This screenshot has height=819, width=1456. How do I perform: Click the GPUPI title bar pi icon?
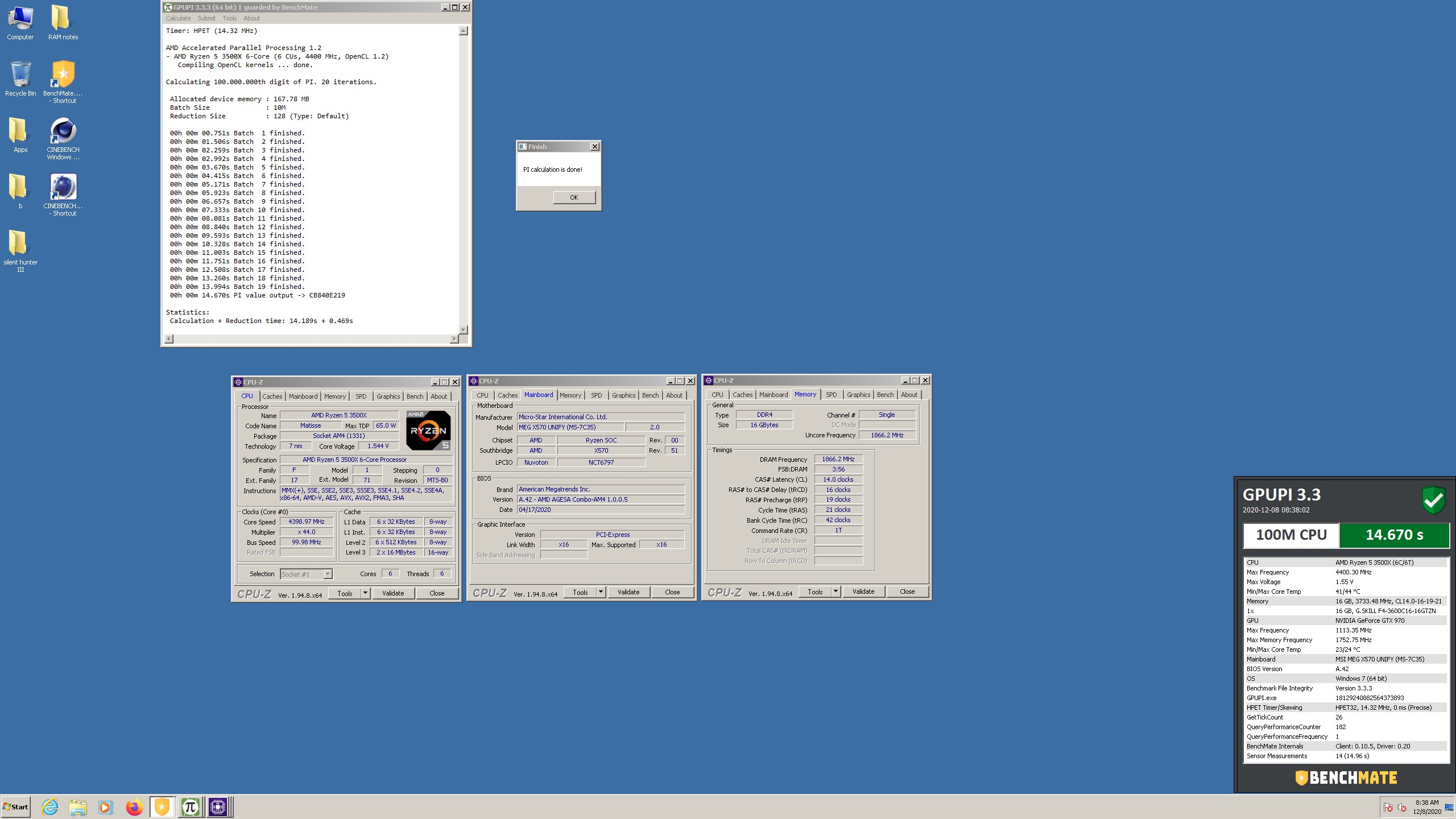pyautogui.click(x=168, y=7)
